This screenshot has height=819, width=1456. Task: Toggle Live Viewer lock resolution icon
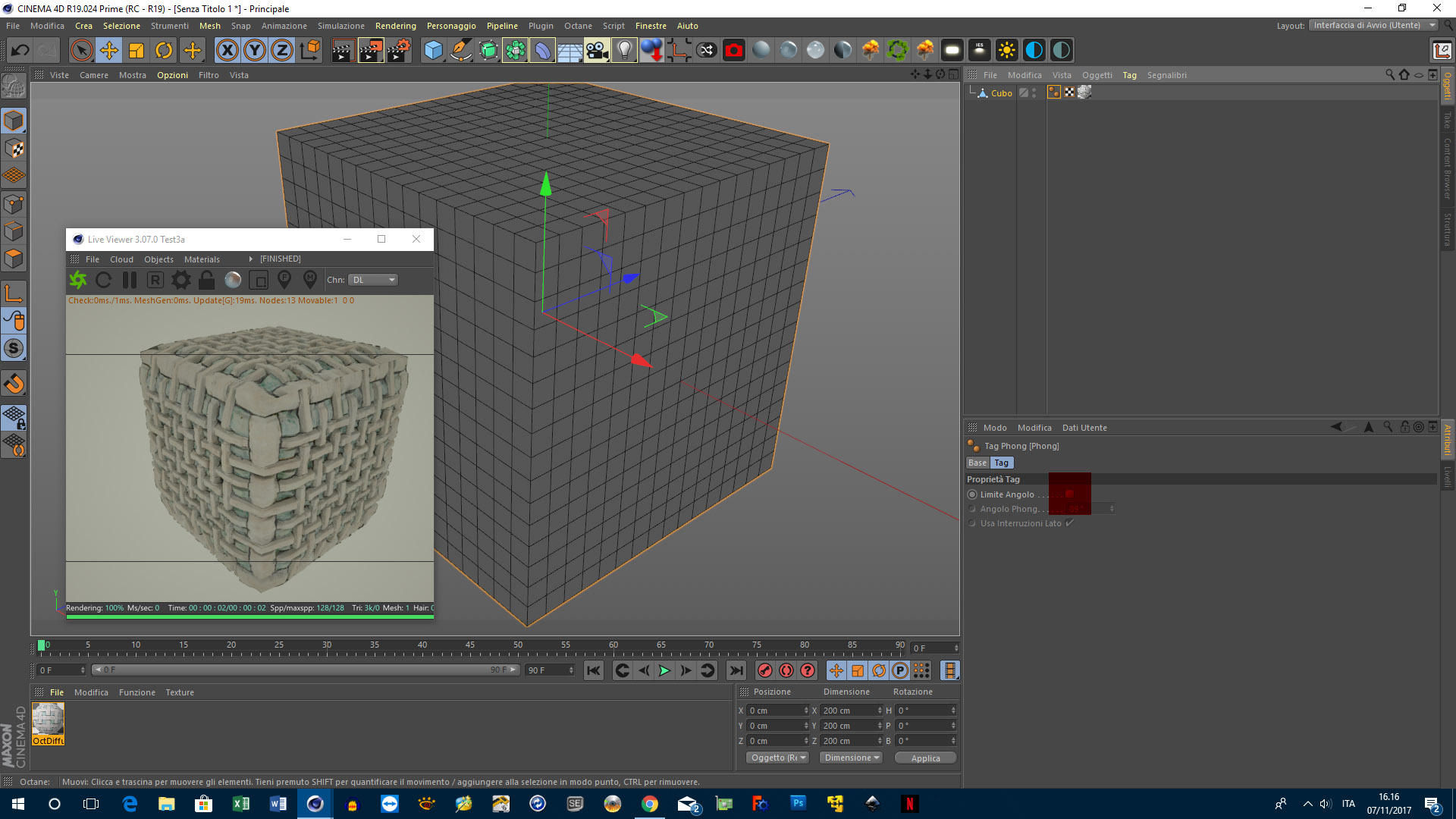point(206,280)
